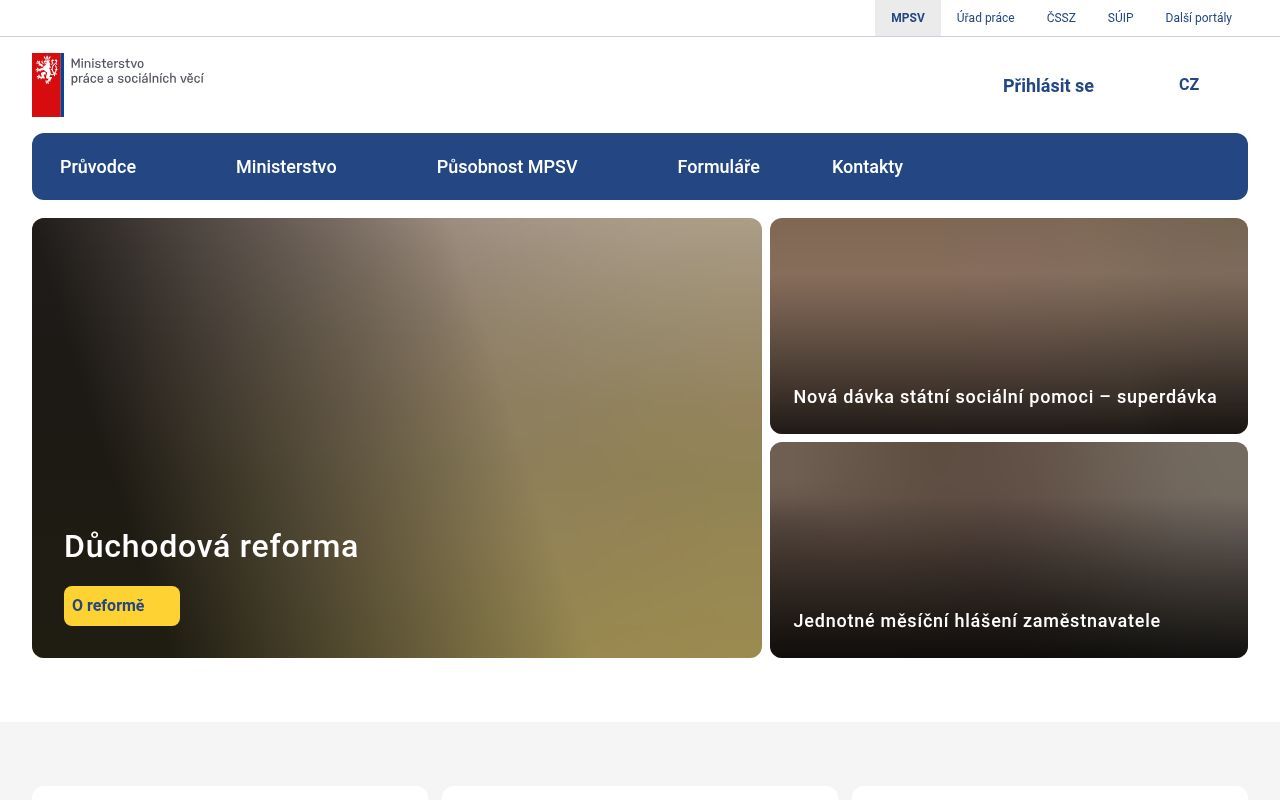Image resolution: width=1280 pixels, height=800 pixels.
Task: Open the Ministerstvo navigation menu
Action: coord(286,167)
